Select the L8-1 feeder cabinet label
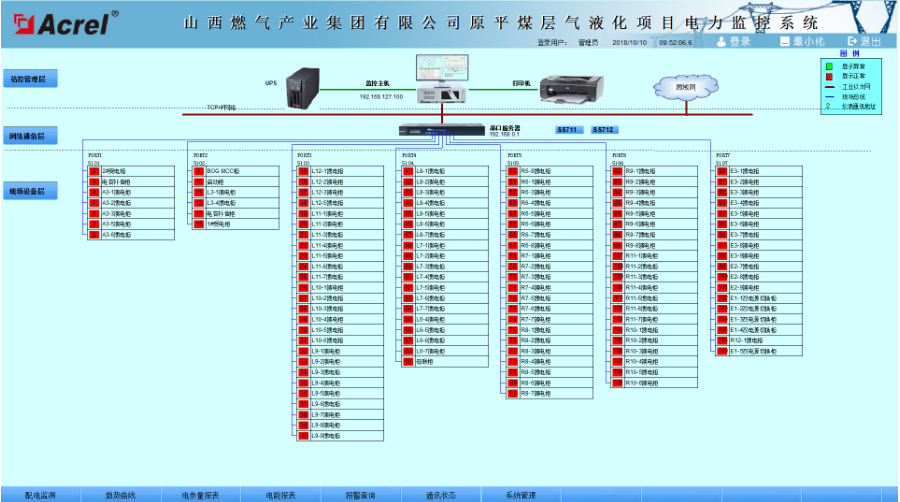 coord(430,171)
